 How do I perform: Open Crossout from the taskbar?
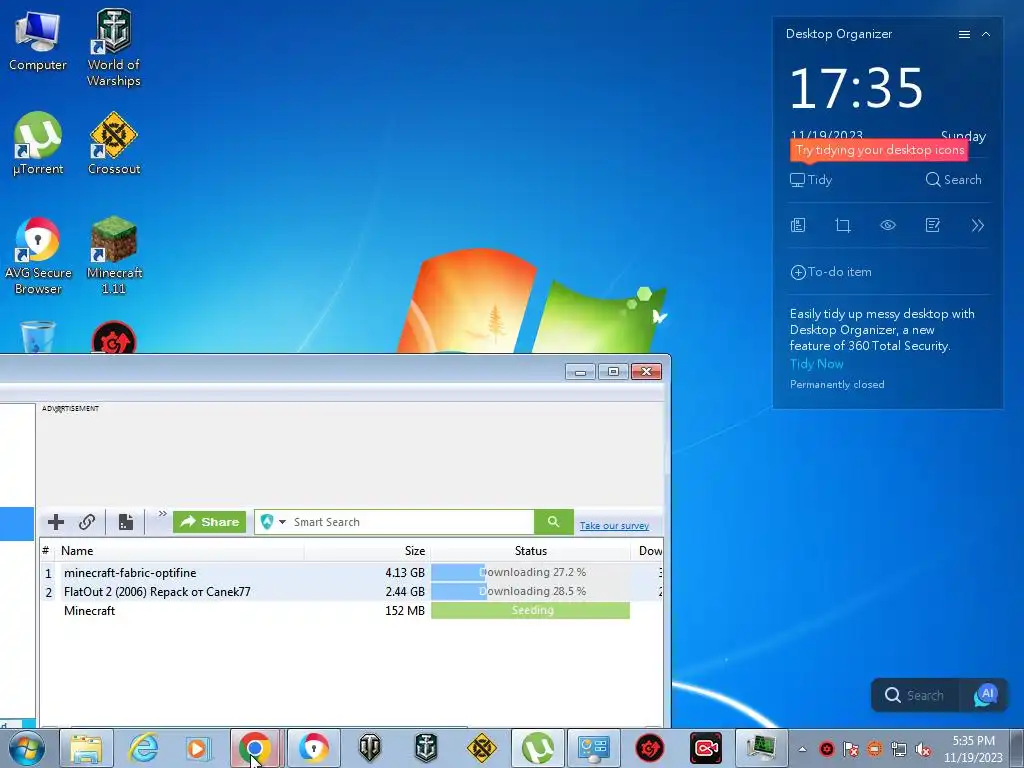[x=482, y=748]
